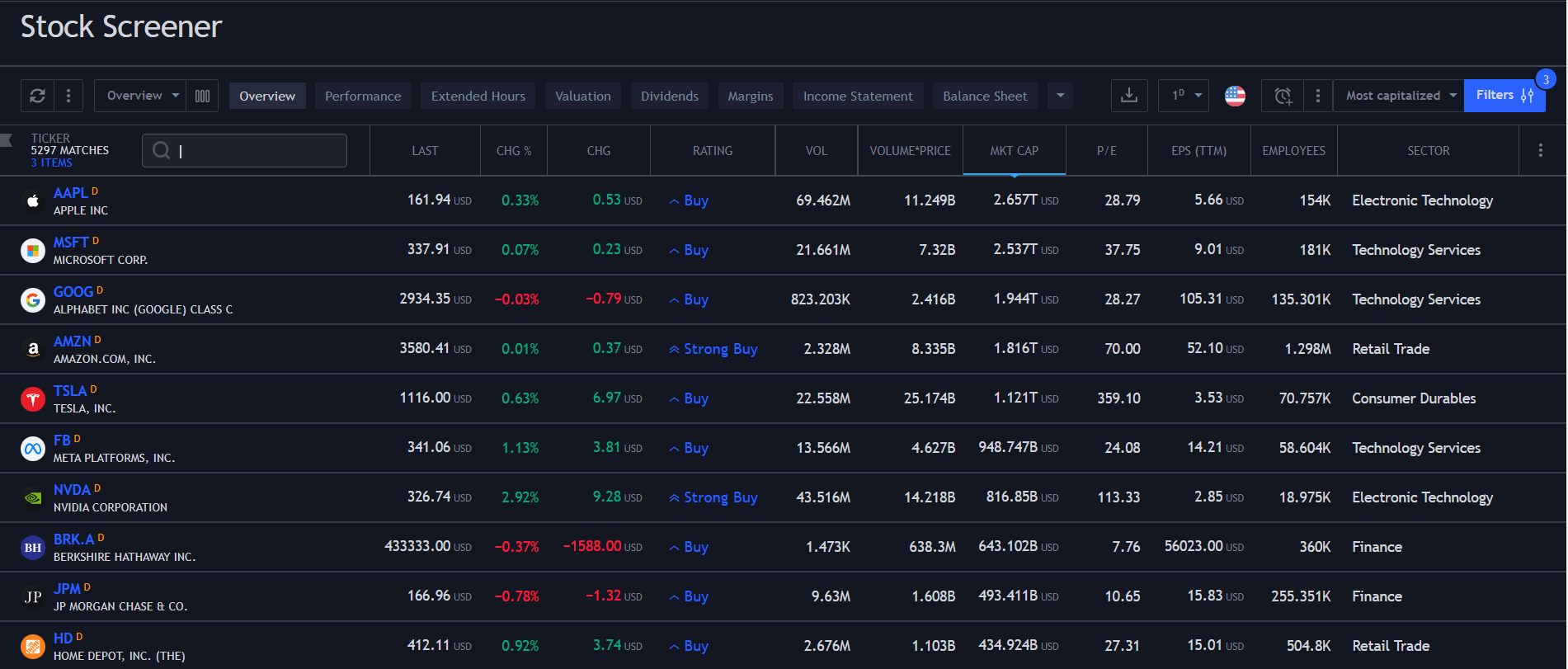Sort by the CHG % column header

(x=514, y=150)
